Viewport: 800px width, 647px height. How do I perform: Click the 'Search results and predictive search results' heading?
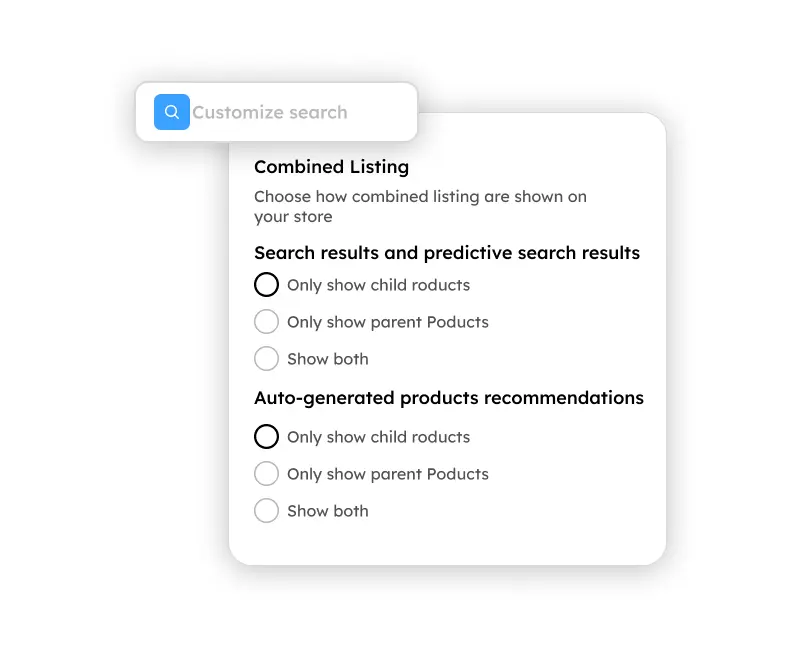447,253
